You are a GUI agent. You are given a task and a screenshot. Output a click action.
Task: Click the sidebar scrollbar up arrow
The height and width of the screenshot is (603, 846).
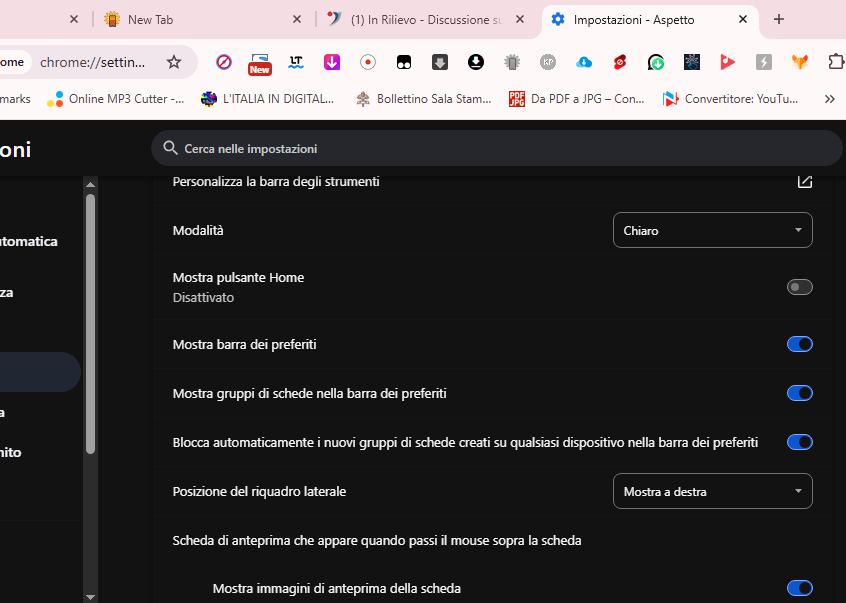91,184
